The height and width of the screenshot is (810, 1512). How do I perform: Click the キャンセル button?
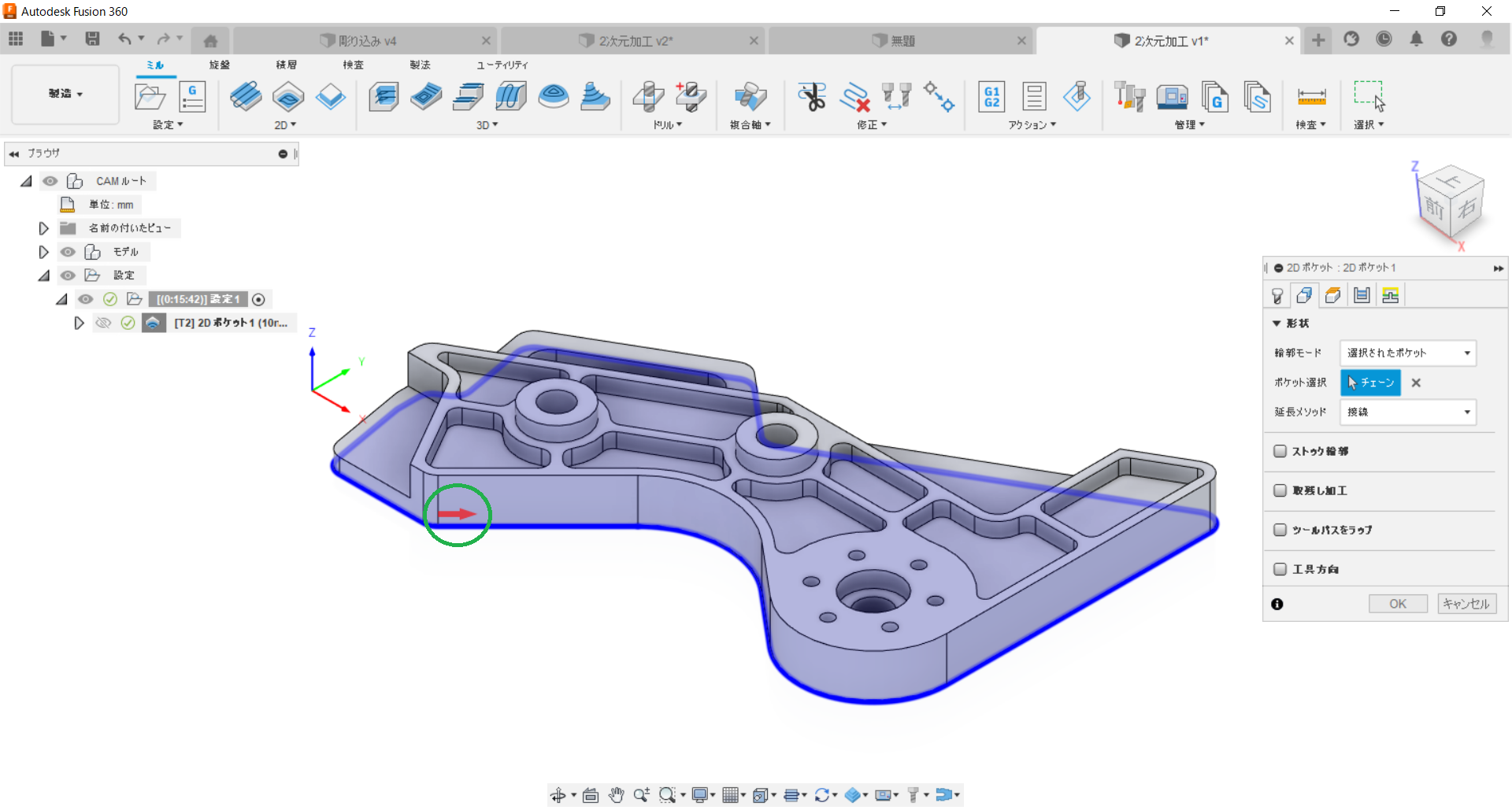[1466, 604]
